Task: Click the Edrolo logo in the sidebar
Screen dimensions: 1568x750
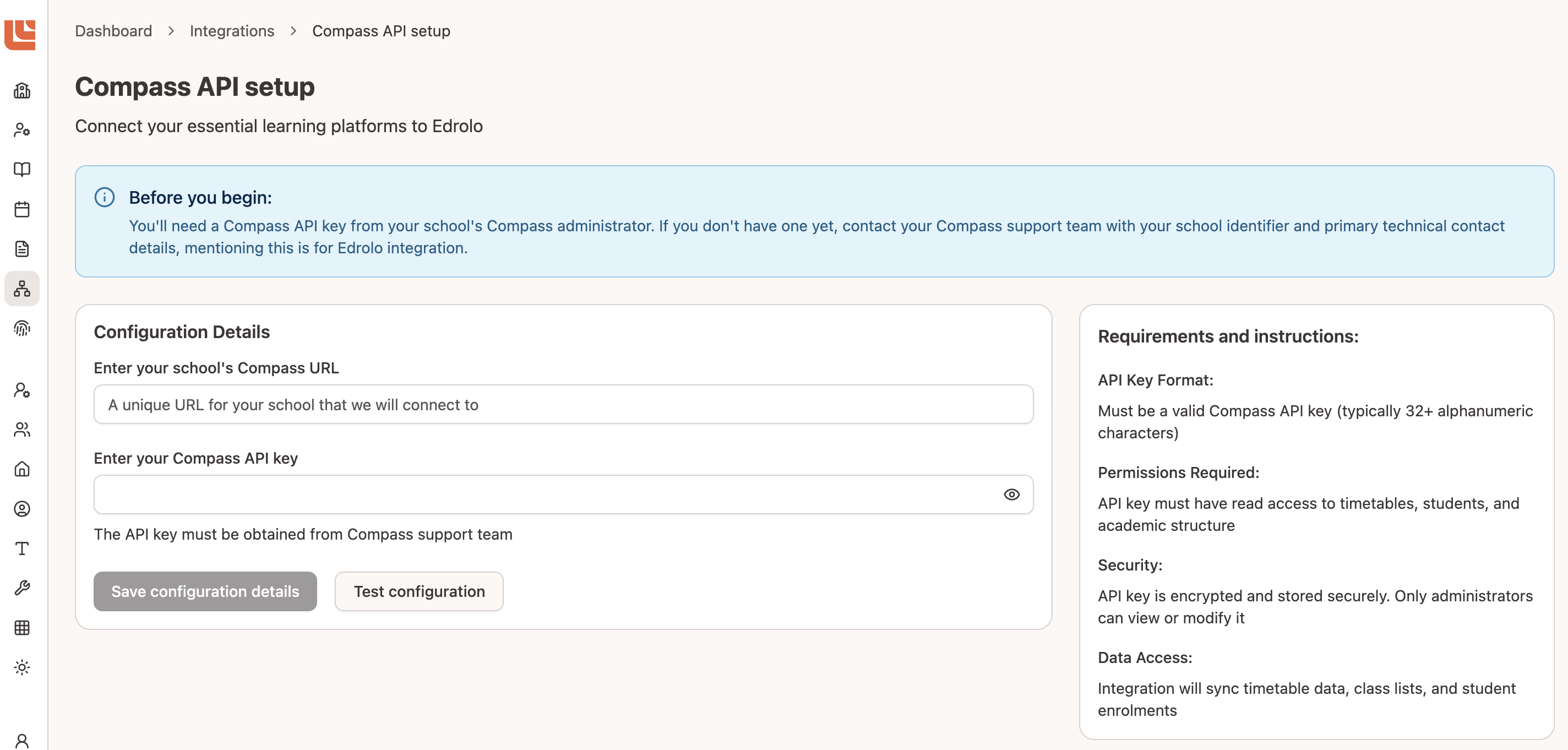Action: (x=20, y=35)
